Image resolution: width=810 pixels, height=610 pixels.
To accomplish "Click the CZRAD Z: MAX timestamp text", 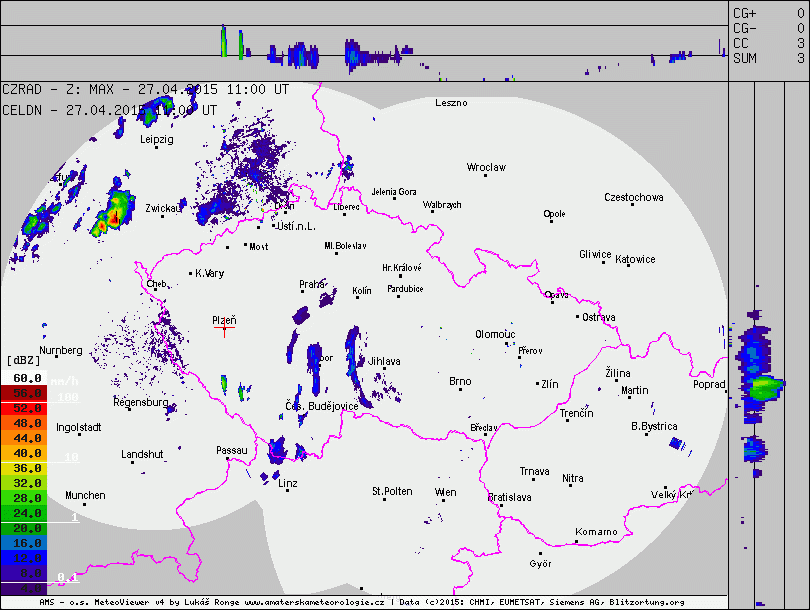I will click(146, 89).
